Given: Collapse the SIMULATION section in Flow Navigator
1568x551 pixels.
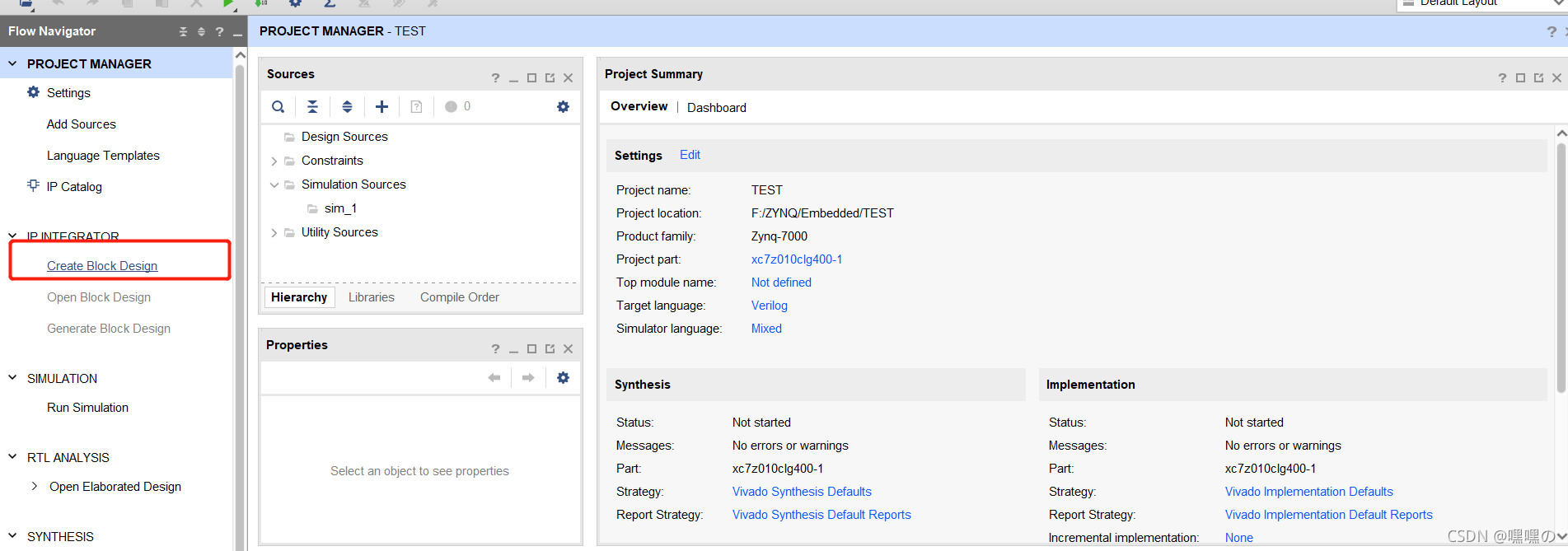Looking at the screenshot, I should coord(12,378).
